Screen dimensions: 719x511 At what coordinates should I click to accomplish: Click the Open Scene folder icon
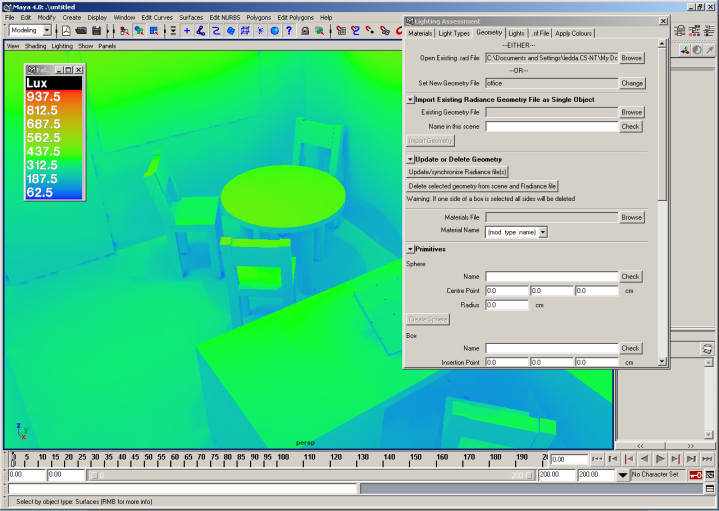(x=81, y=31)
